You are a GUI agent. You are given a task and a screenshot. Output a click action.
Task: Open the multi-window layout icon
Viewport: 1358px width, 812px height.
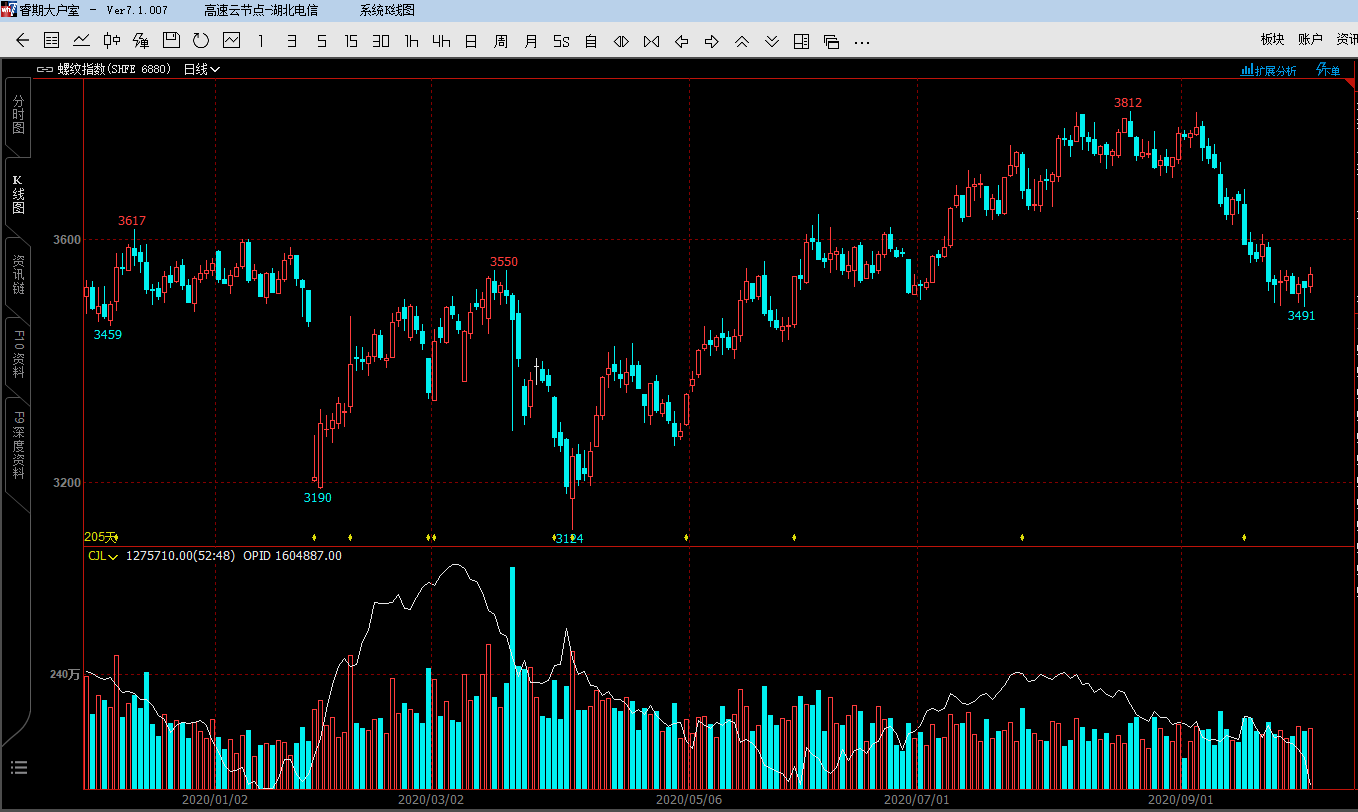click(x=801, y=41)
